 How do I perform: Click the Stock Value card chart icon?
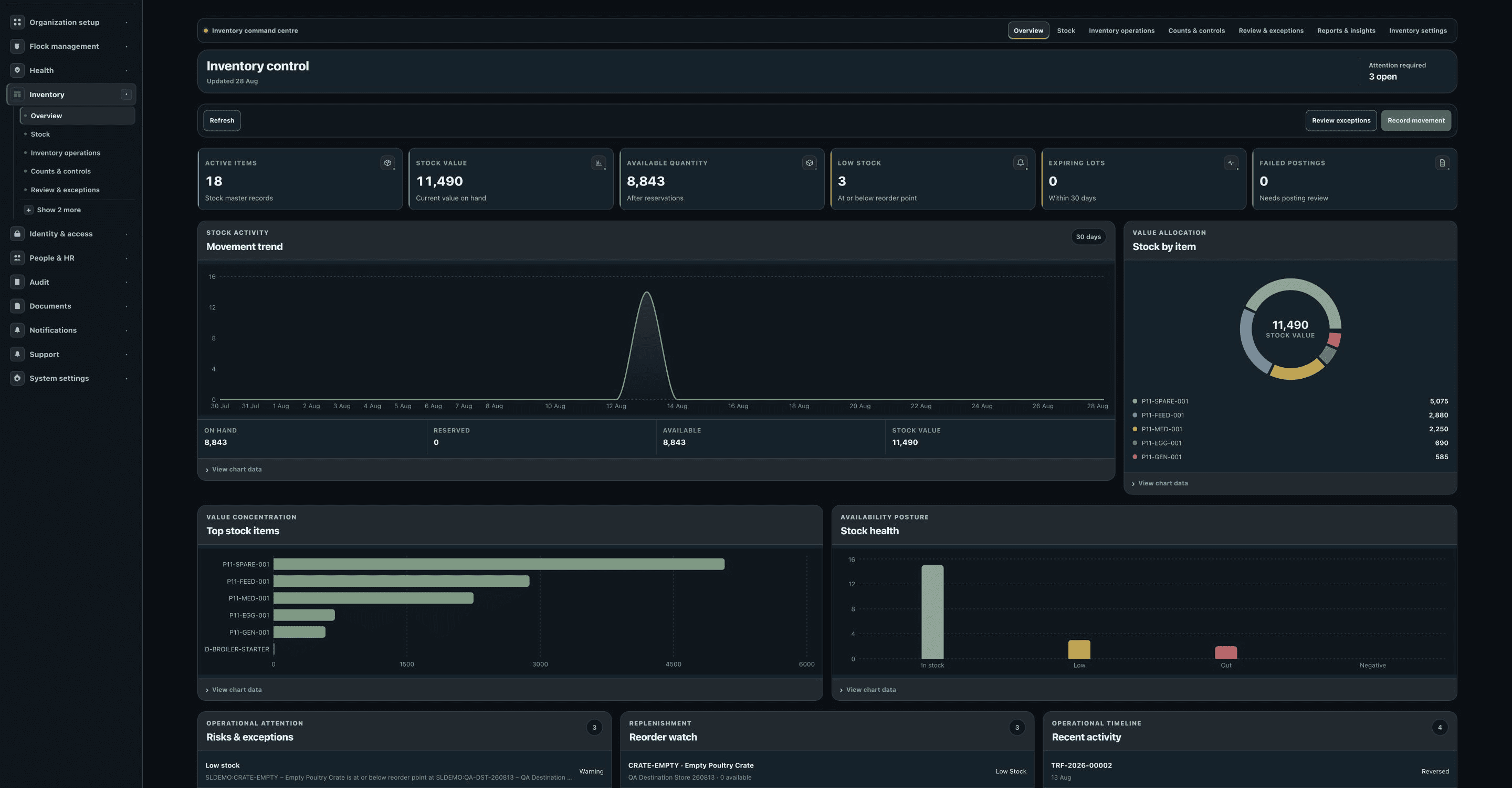[598, 163]
